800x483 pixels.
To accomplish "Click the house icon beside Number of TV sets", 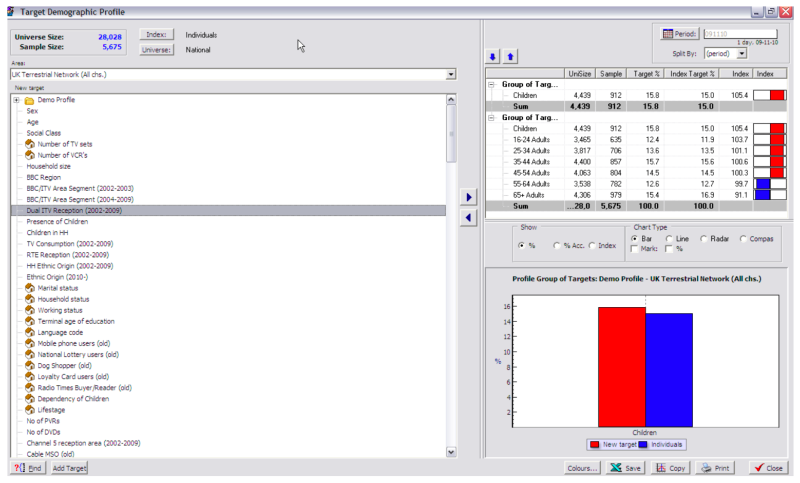I will click(x=30, y=144).
